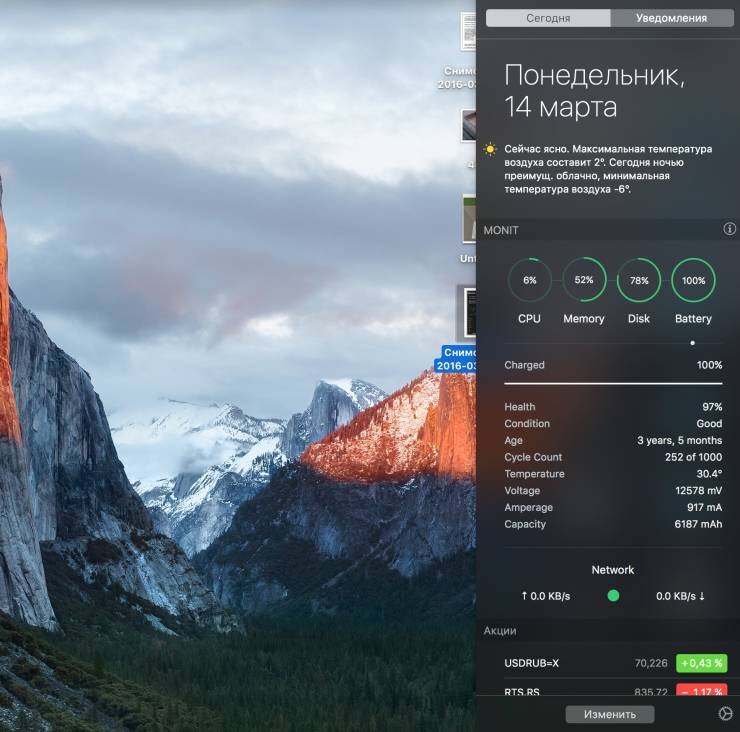Viewport: 740px width, 732px height.
Task: Click the 70,226 USDRUB price
Action: coord(651,663)
